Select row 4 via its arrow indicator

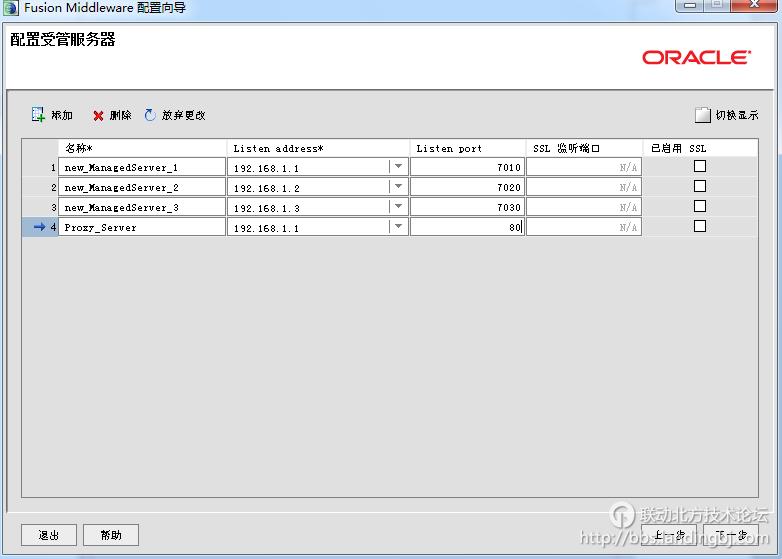click(39, 227)
